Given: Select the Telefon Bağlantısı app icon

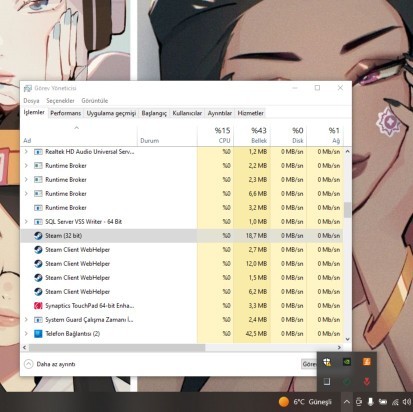Looking at the screenshot, I should [x=38, y=334].
